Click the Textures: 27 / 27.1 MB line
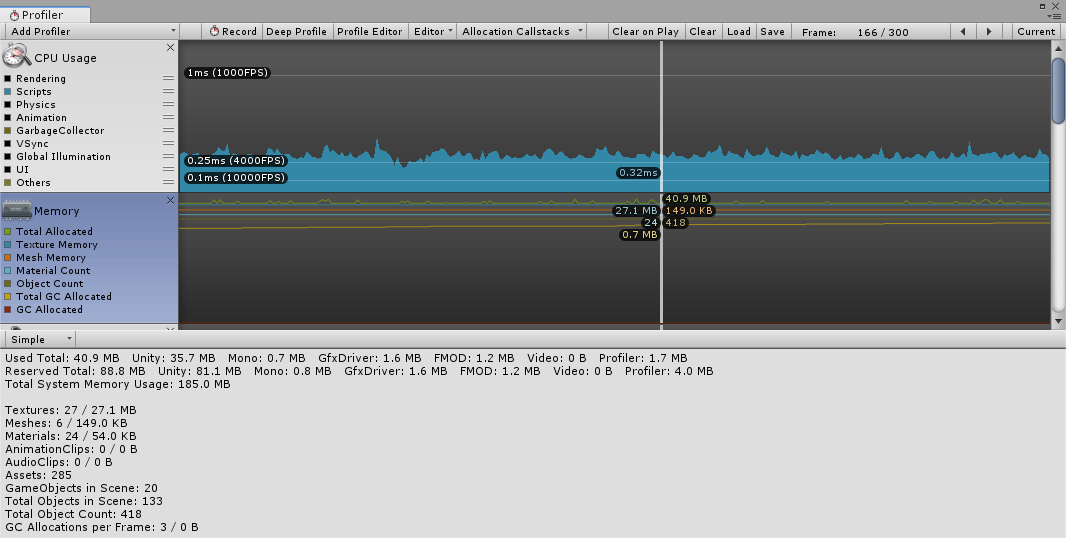 [x=71, y=410]
